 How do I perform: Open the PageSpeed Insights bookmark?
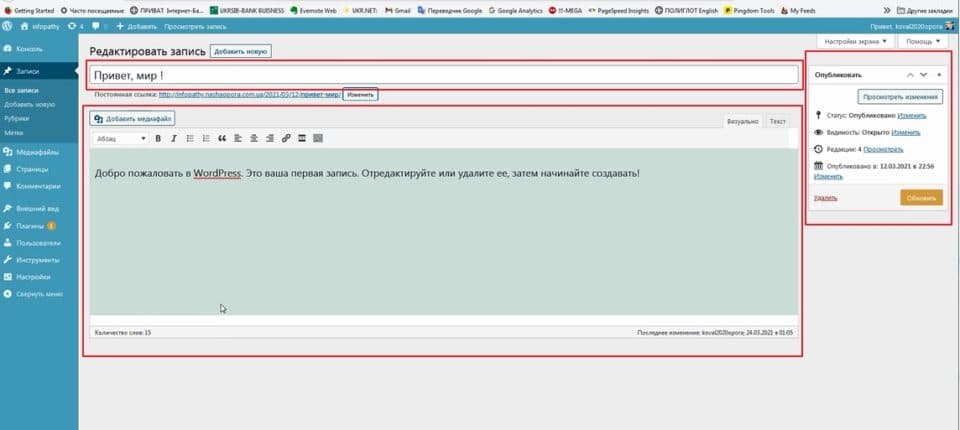click(x=619, y=10)
